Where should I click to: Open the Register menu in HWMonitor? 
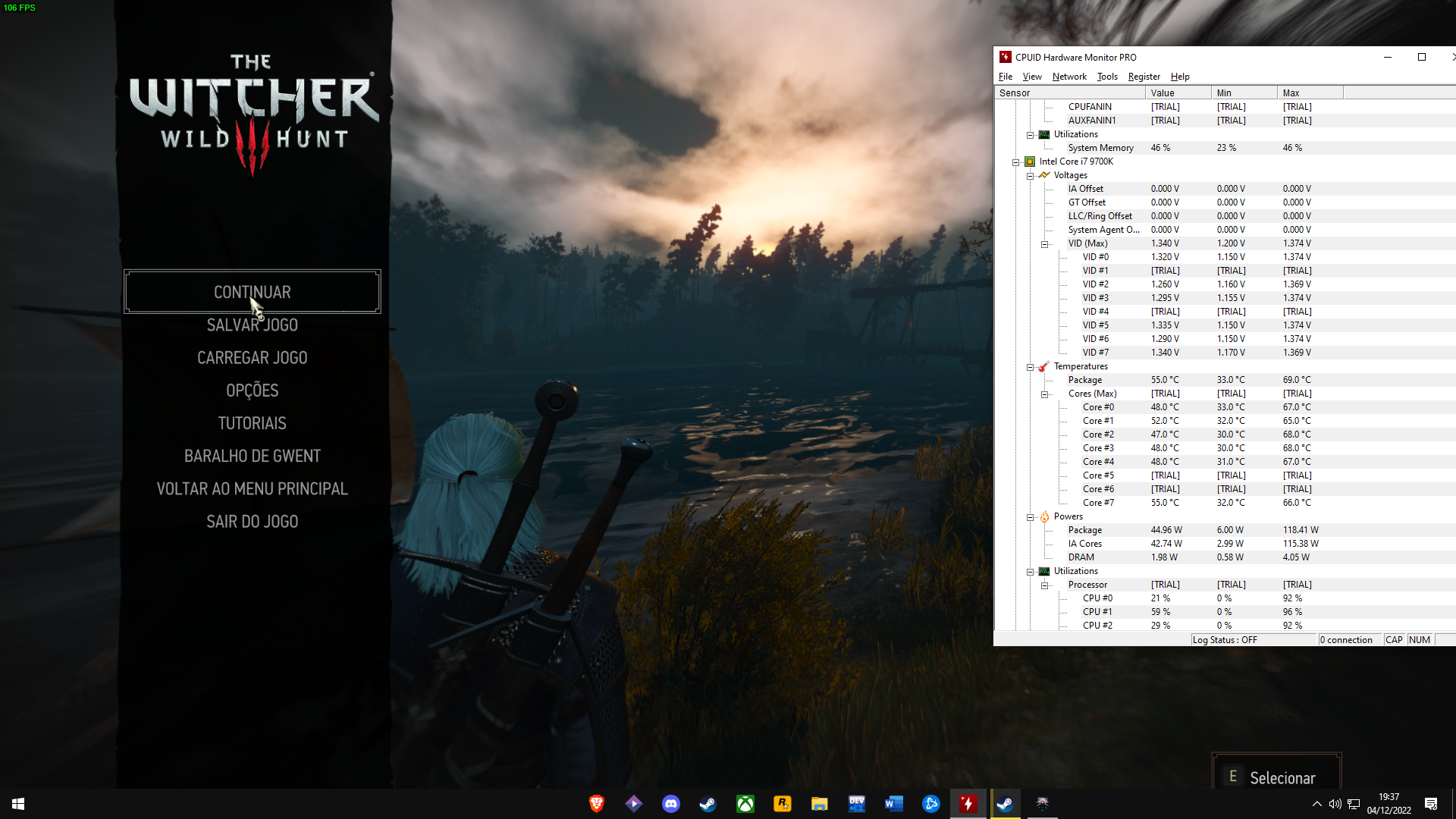coord(1144,77)
